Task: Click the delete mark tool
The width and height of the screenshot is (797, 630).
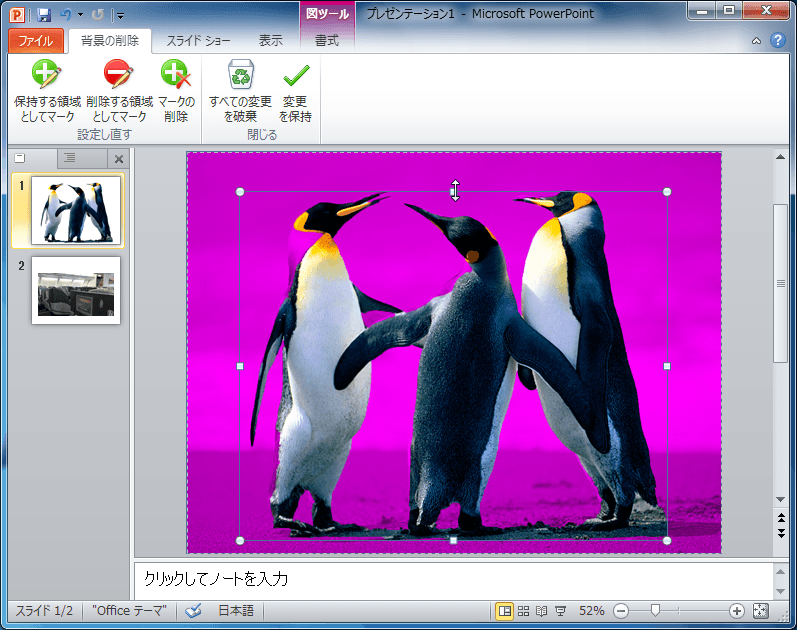Action: [176, 92]
